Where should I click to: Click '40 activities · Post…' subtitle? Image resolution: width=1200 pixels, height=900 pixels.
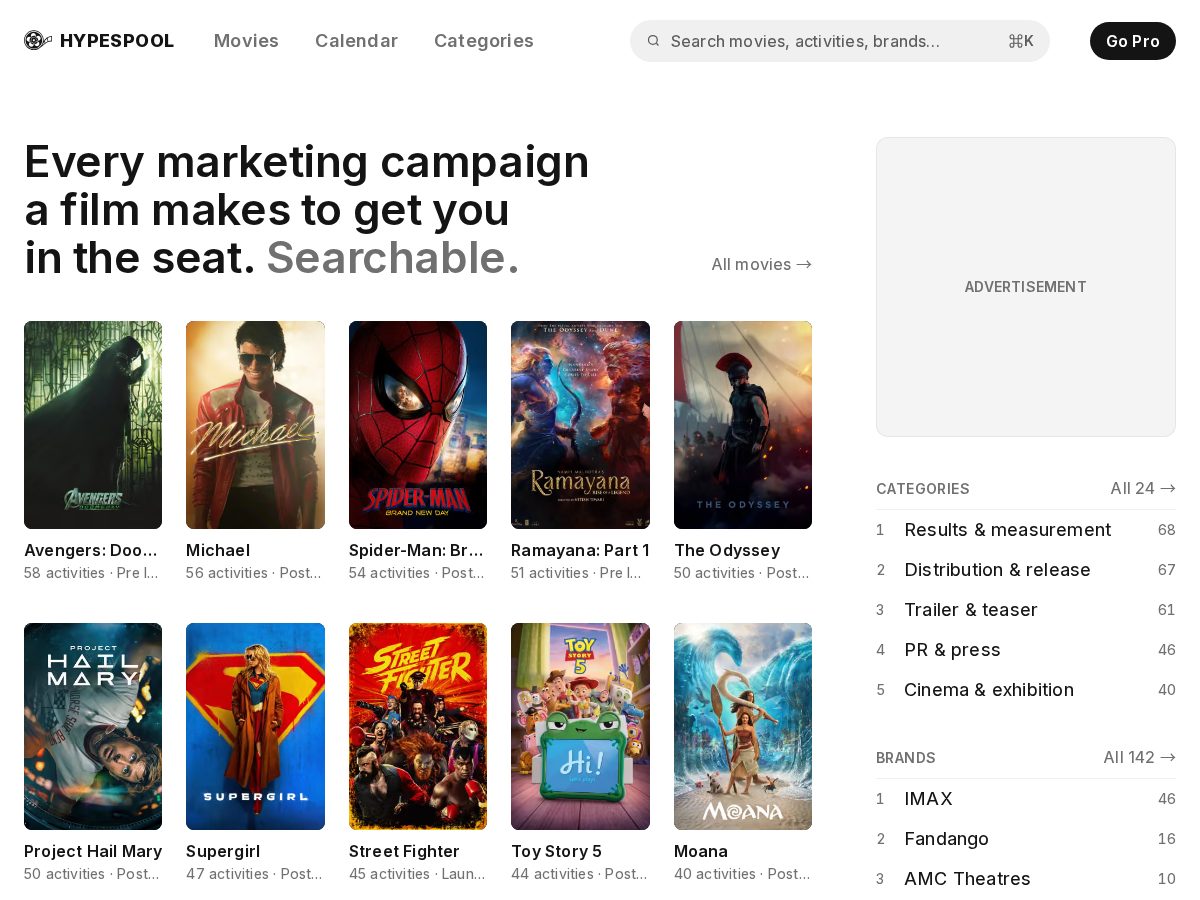point(742,874)
